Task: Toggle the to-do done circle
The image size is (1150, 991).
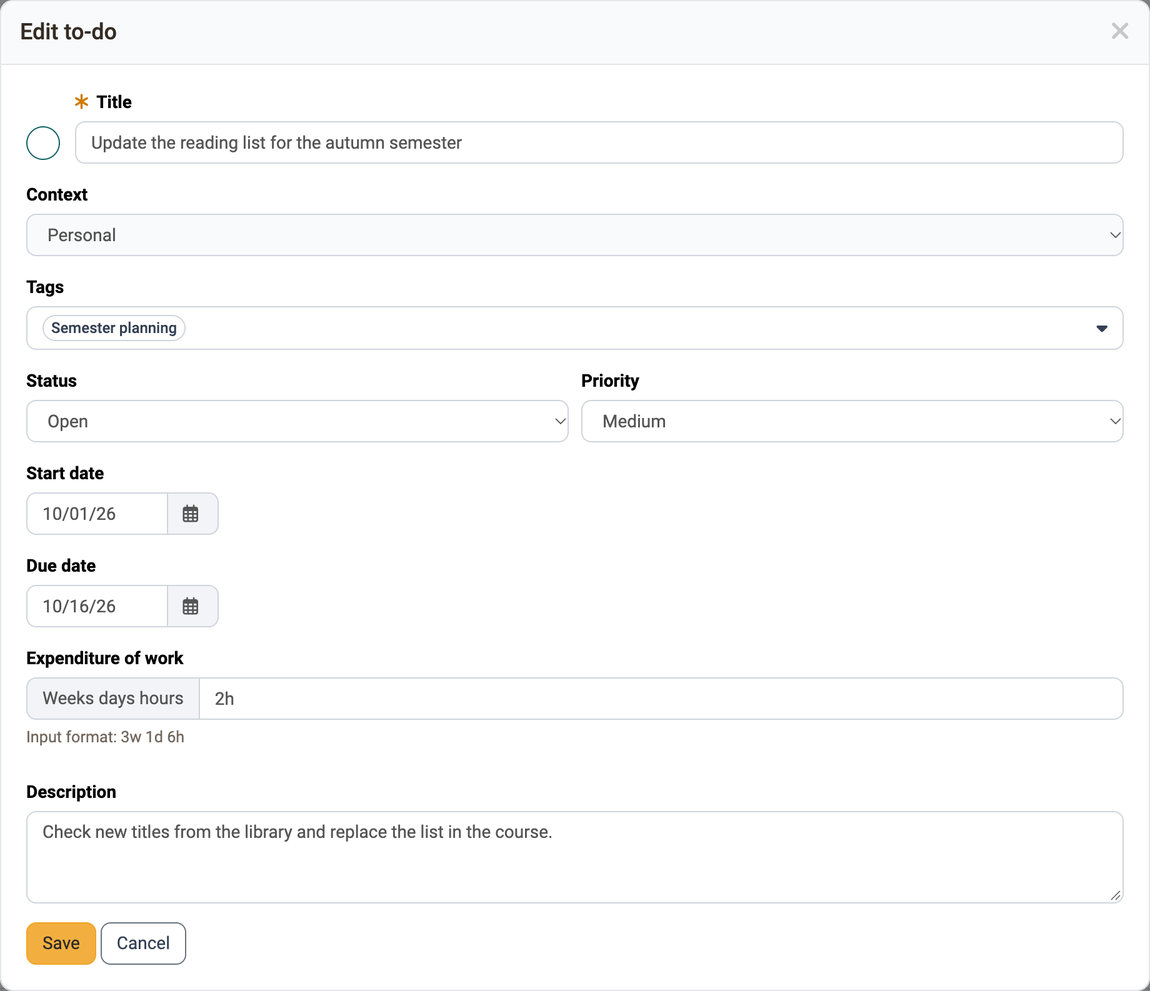Action: click(43, 143)
